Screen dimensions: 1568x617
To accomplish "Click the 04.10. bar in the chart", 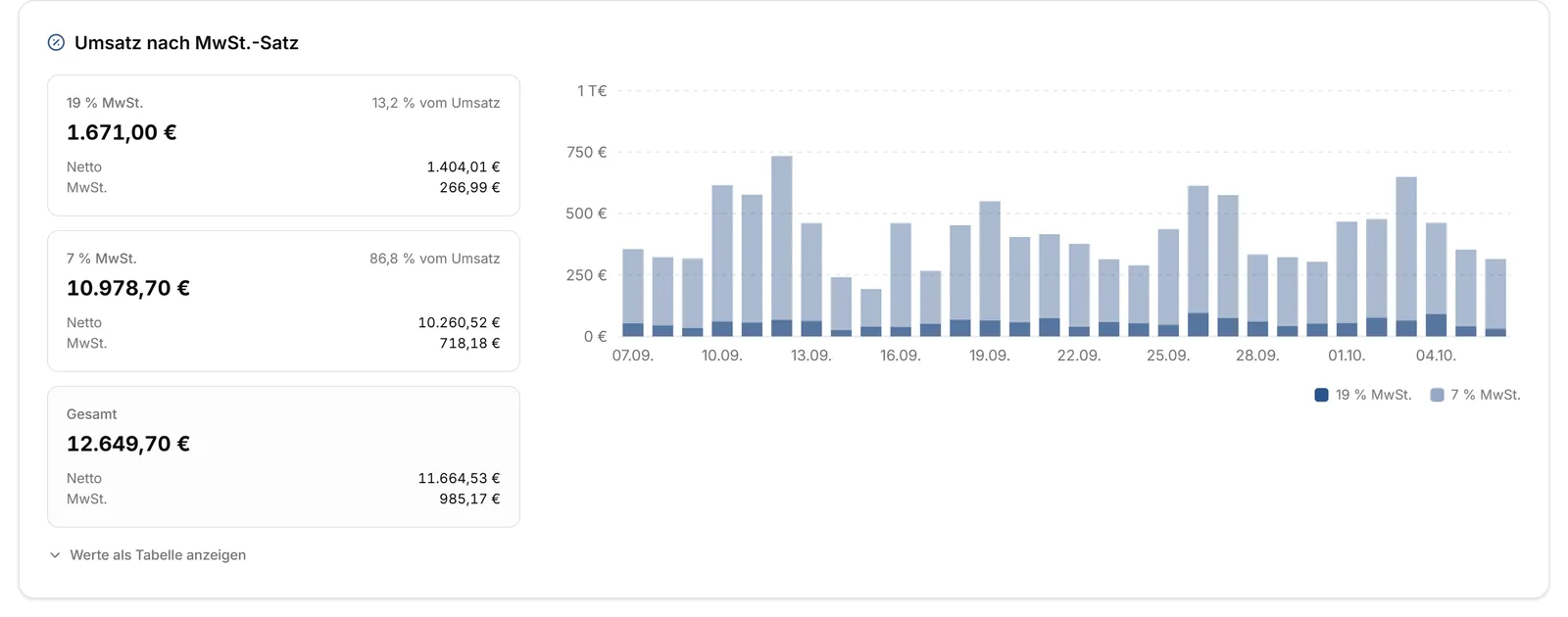I will (x=1436, y=280).
